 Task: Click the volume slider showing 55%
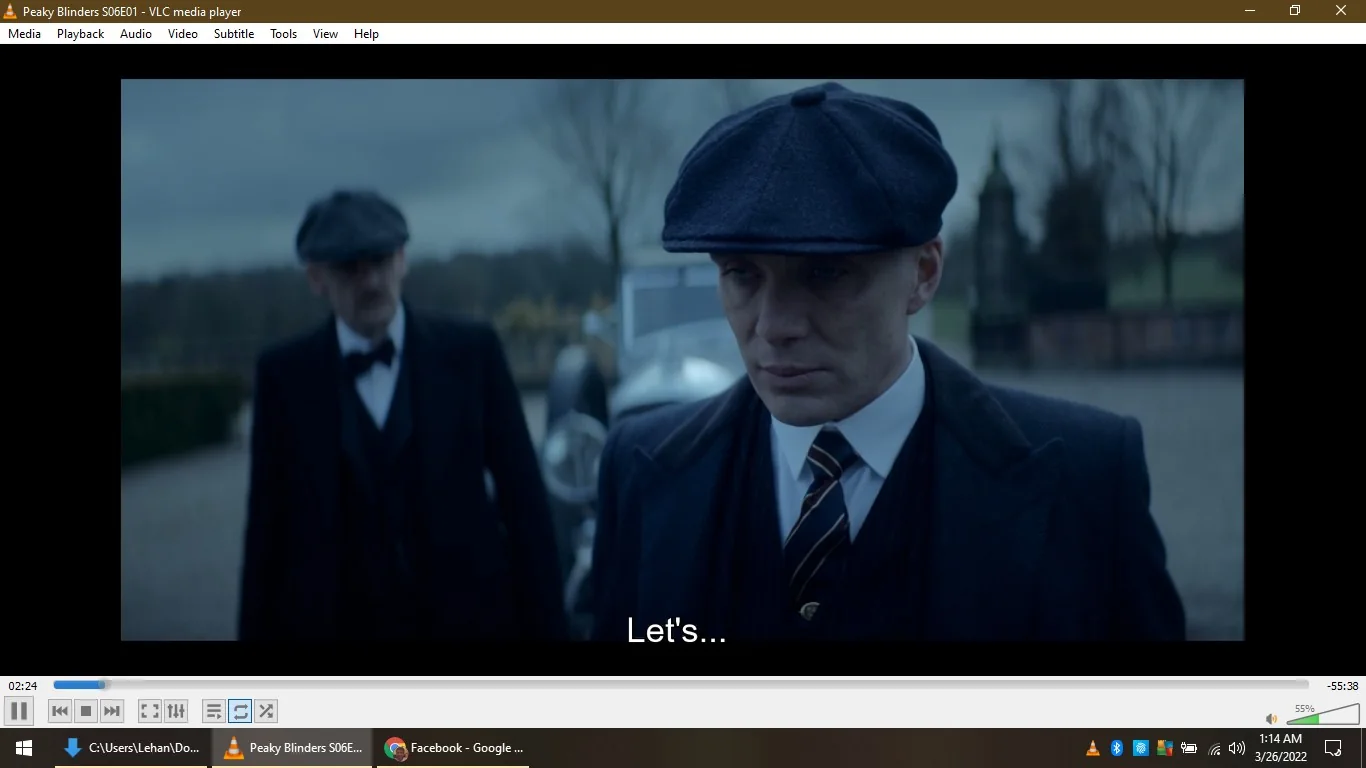coord(1322,714)
